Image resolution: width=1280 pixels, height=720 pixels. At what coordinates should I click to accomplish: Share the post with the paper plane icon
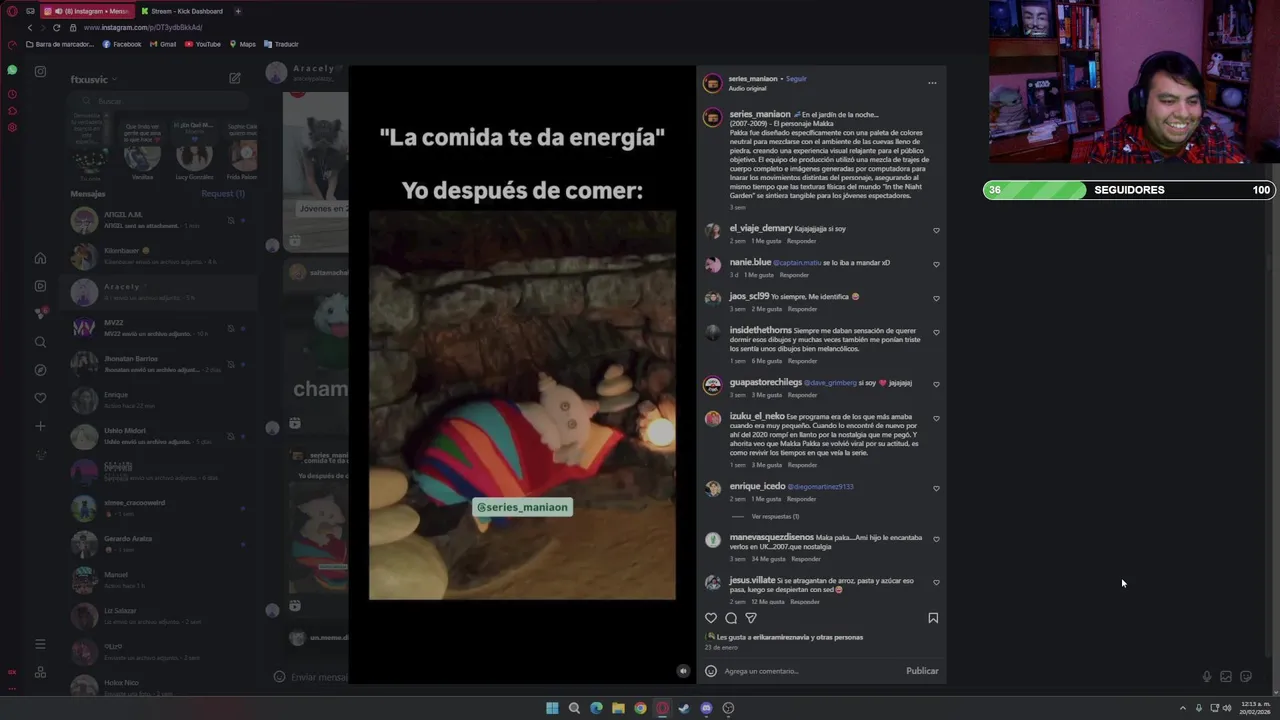(x=751, y=618)
